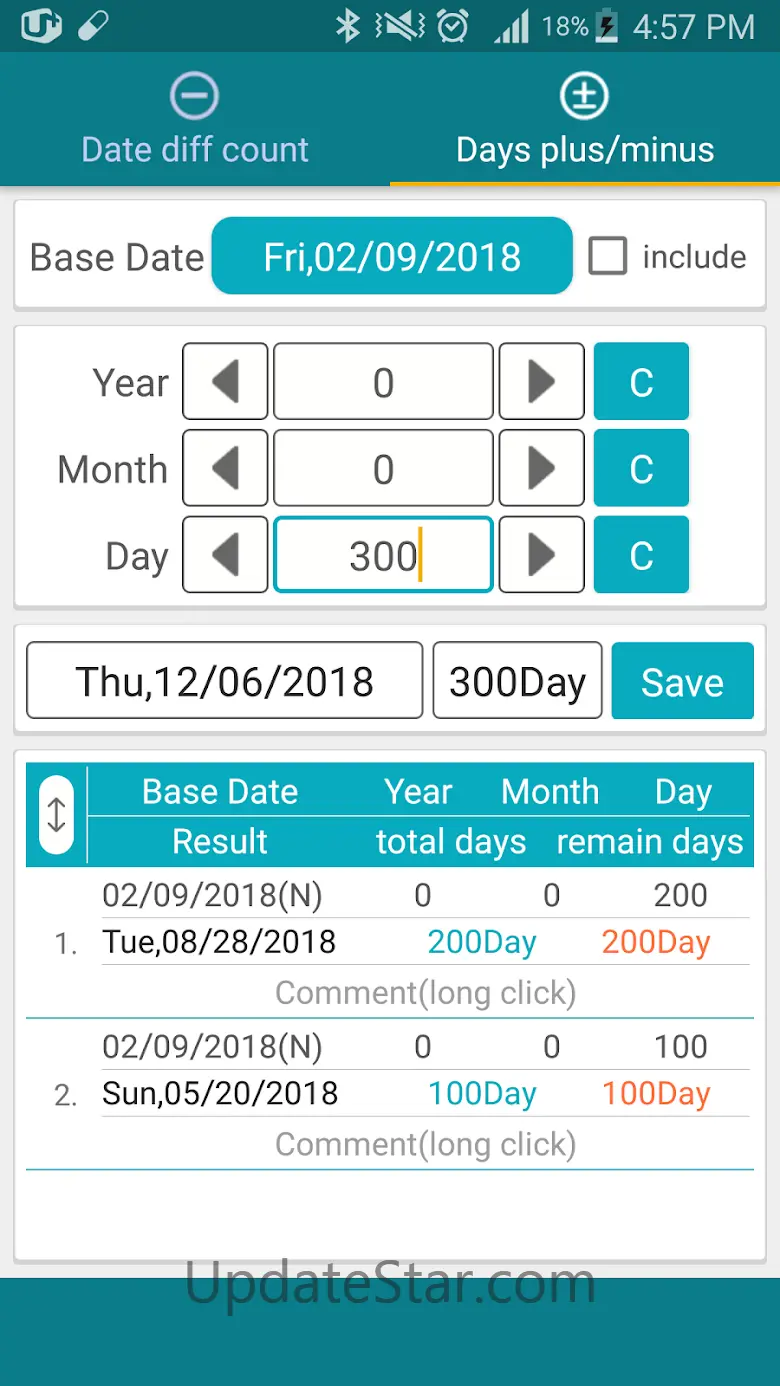Open the Base Date picker Fri,02/09/2018
Viewport: 780px width, 1386px height.
(x=392, y=257)
